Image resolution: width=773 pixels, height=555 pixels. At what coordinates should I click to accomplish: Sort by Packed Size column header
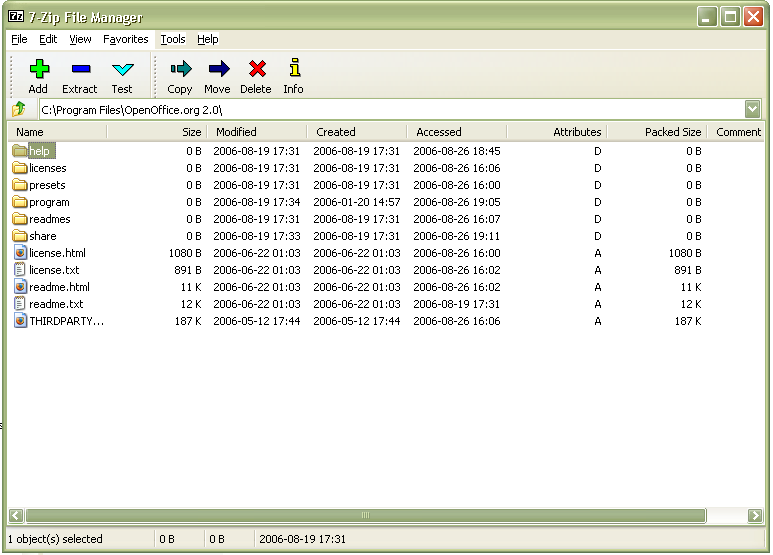(x=657, y=132)
